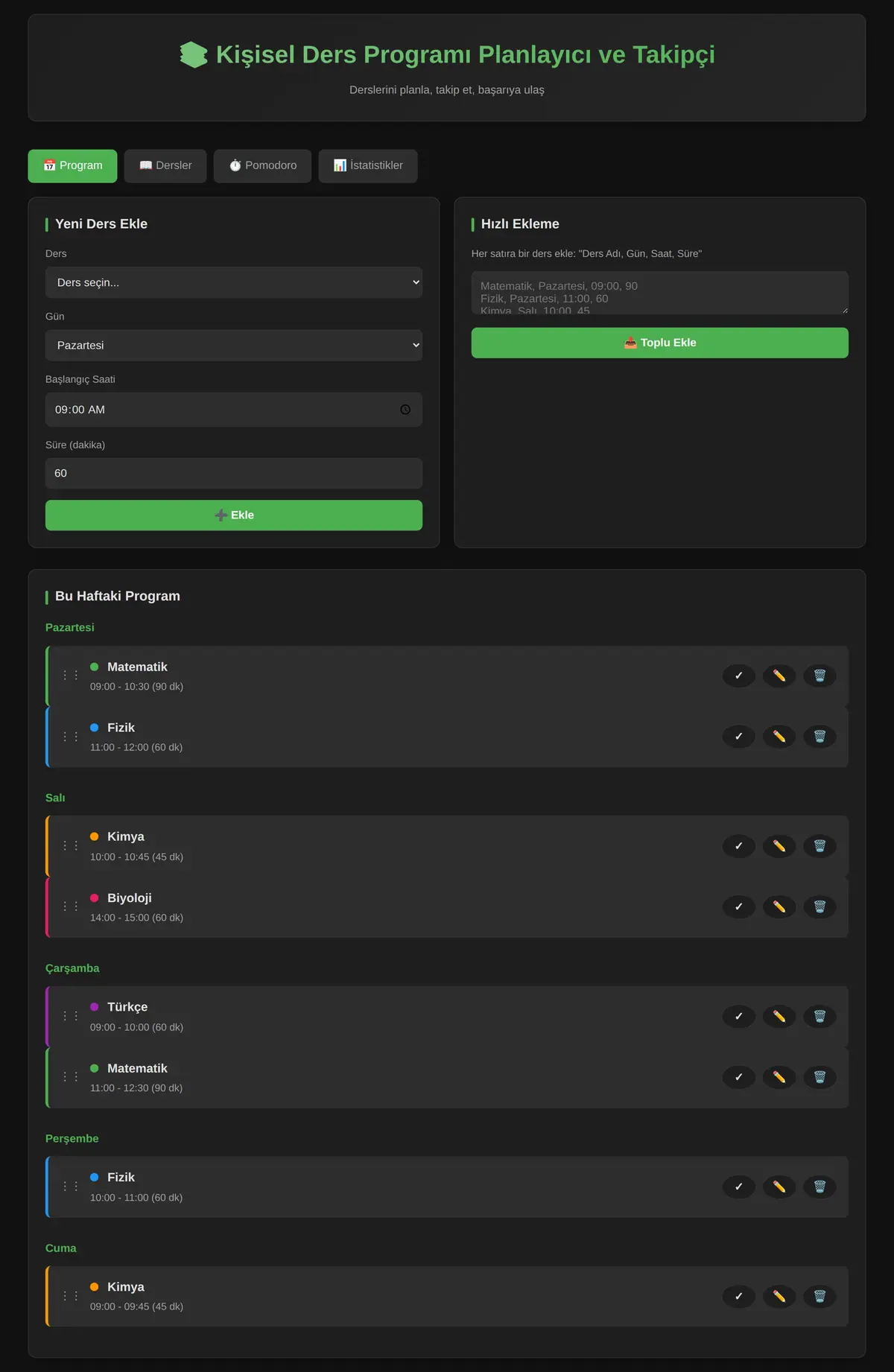The height and width of the screenshot is (1372, 894).
Task: Edit the Kimya 09:00 - 09:45 lesson
Action: coord(779,1296)
